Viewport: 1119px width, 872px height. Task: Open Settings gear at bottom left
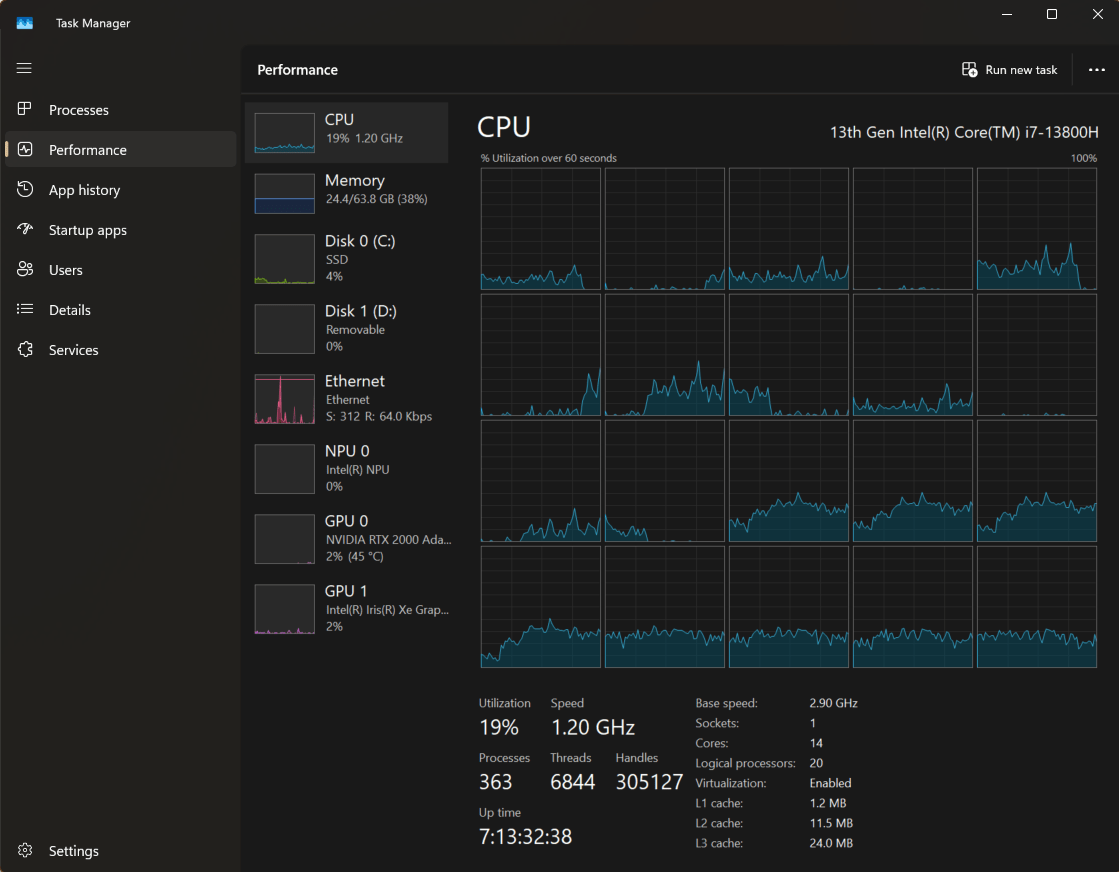tap(25, 850)
